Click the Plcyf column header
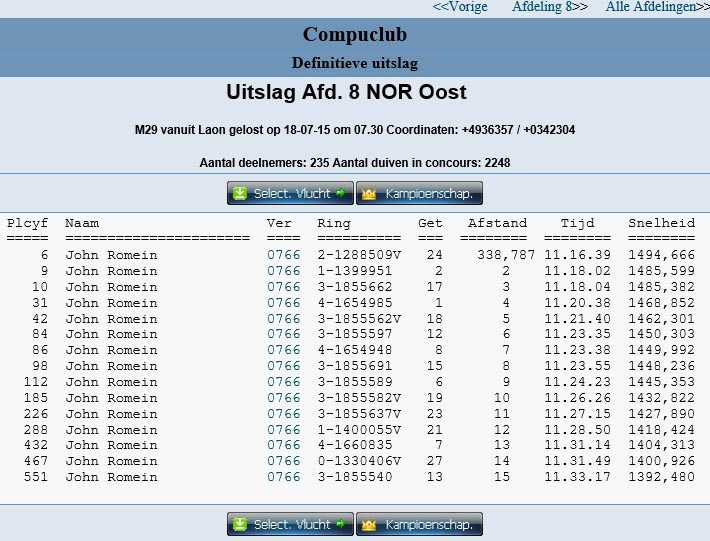710x541 pixels. point(27,223)
